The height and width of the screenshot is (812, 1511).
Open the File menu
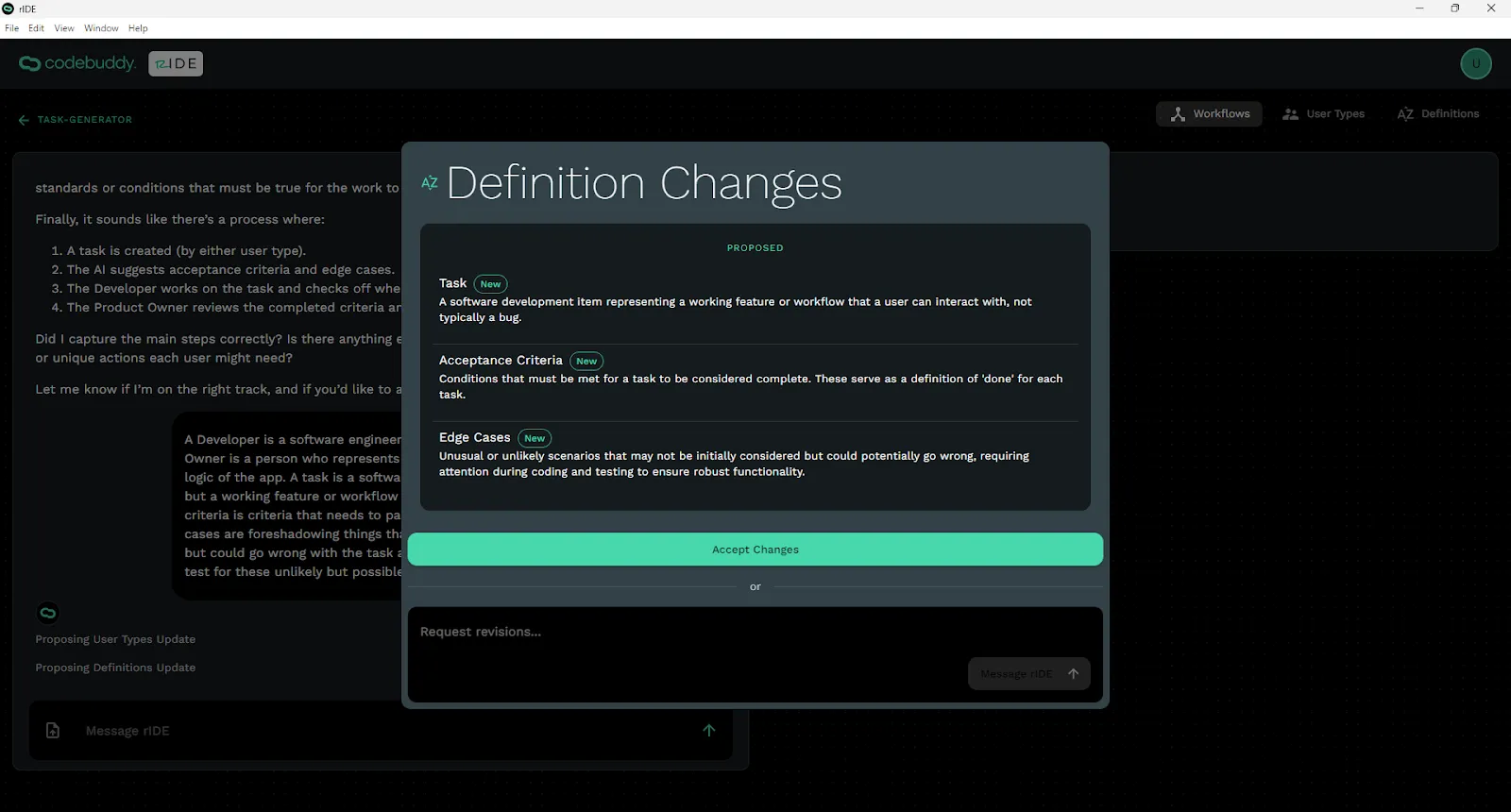[11, 28]
